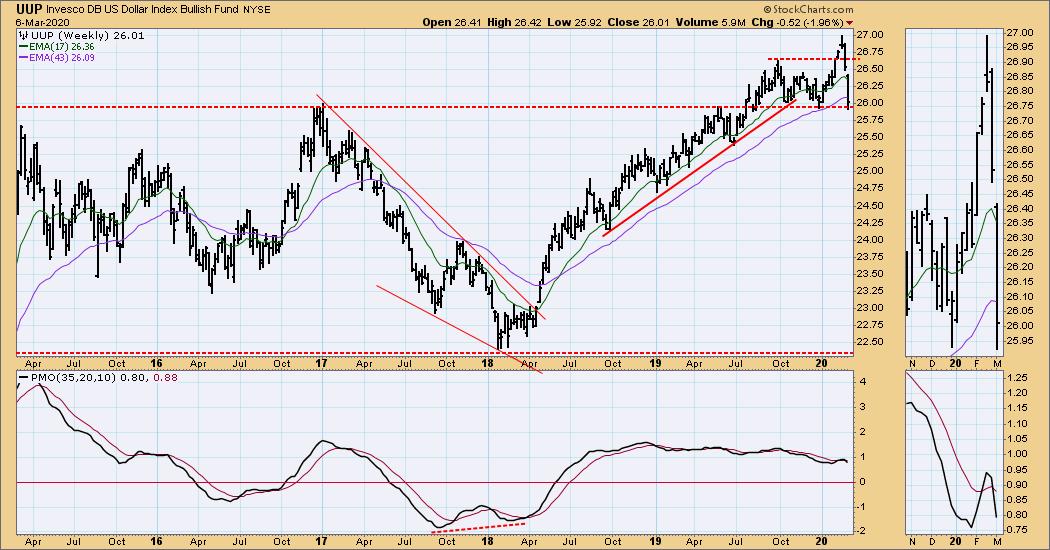Open the StockCharts.com copyright link
This screenshot has height=550, width=1050.
click(x=808, y=9)
